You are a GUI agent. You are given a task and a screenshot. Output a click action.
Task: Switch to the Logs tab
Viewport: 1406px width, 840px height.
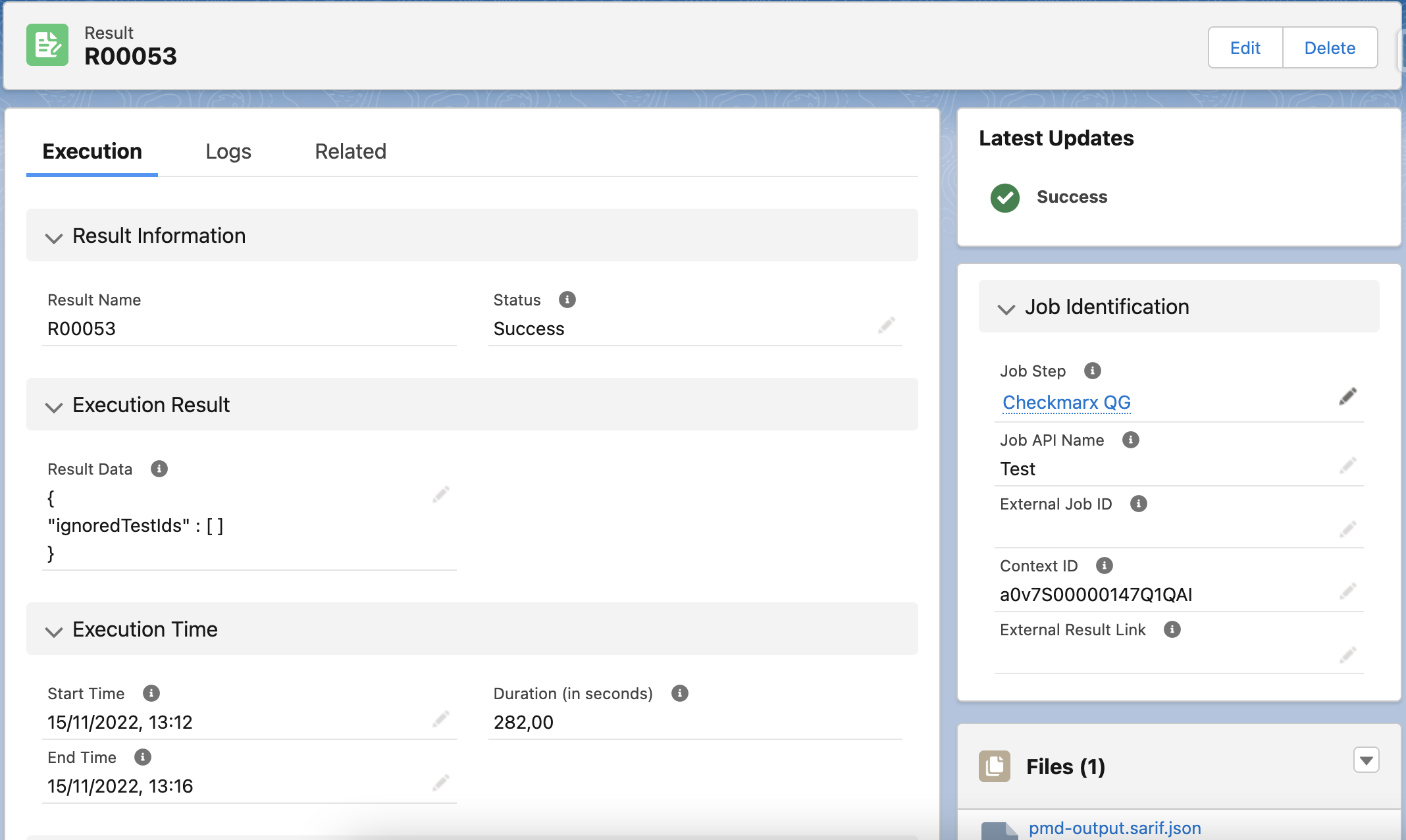click(x=228, y=151)
